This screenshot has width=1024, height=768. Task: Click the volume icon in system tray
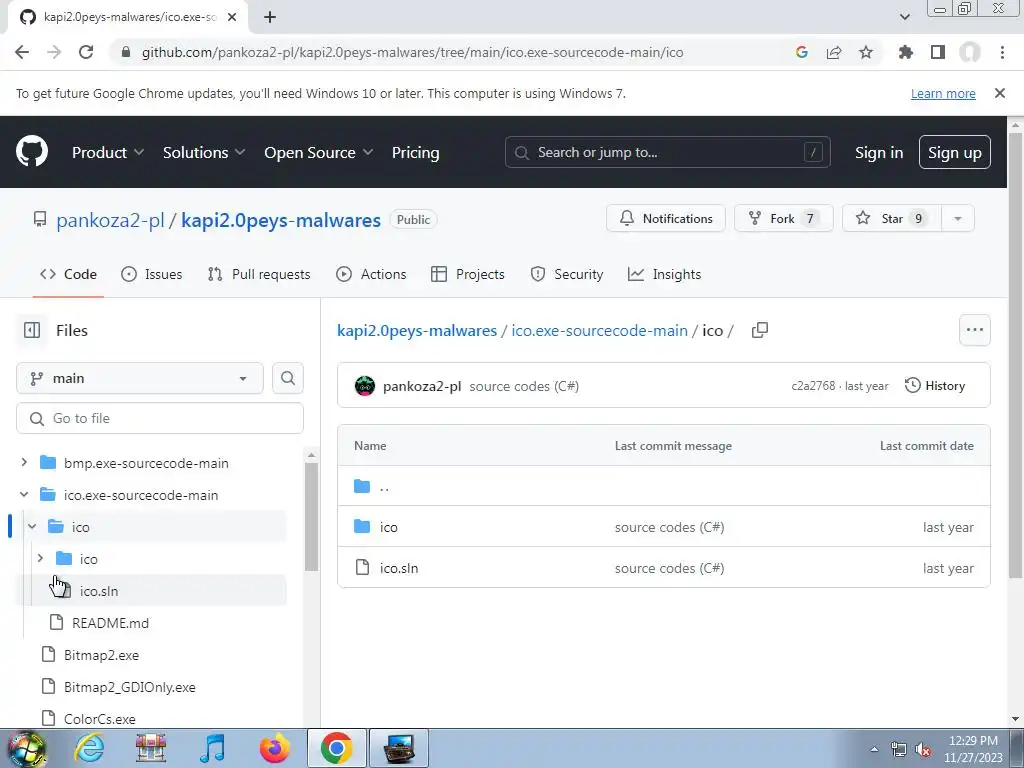pyautogui.click(x=923, y=749)
